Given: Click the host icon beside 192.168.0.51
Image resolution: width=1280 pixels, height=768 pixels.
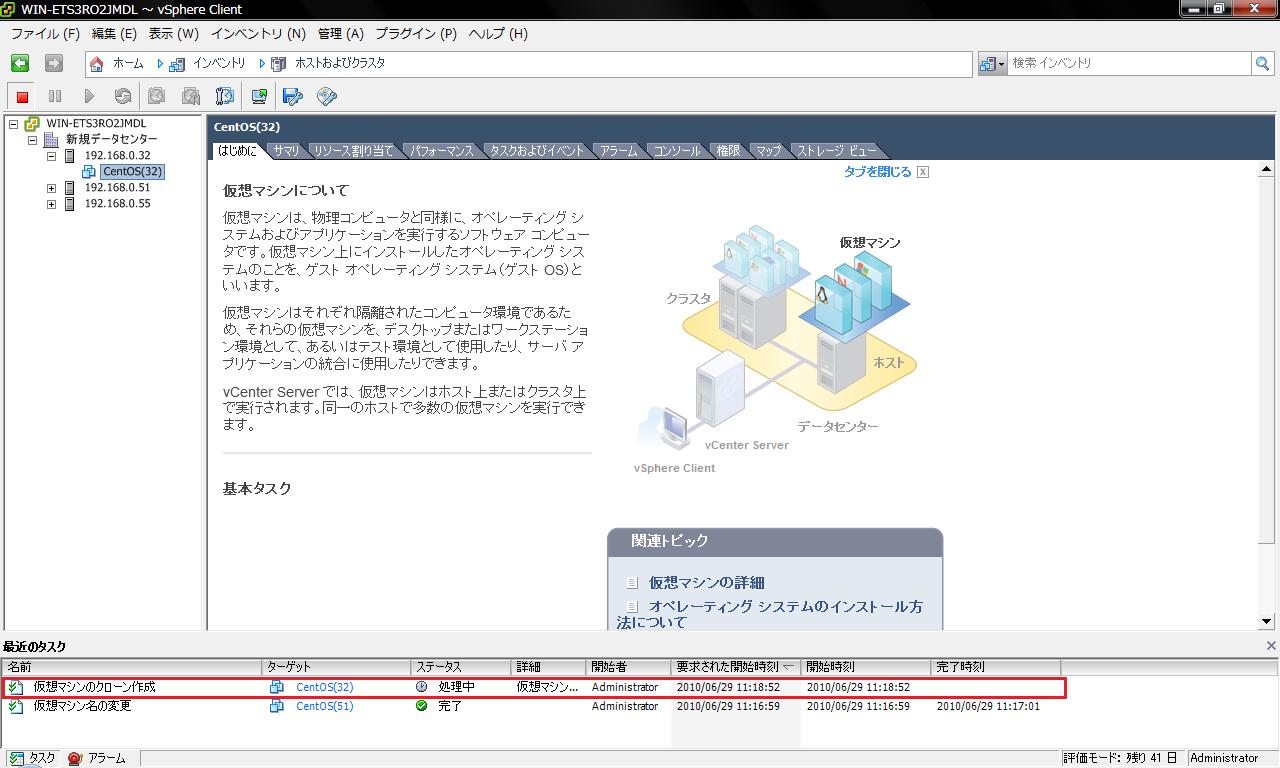Looking at the screenshot, I should click(70, 188).
